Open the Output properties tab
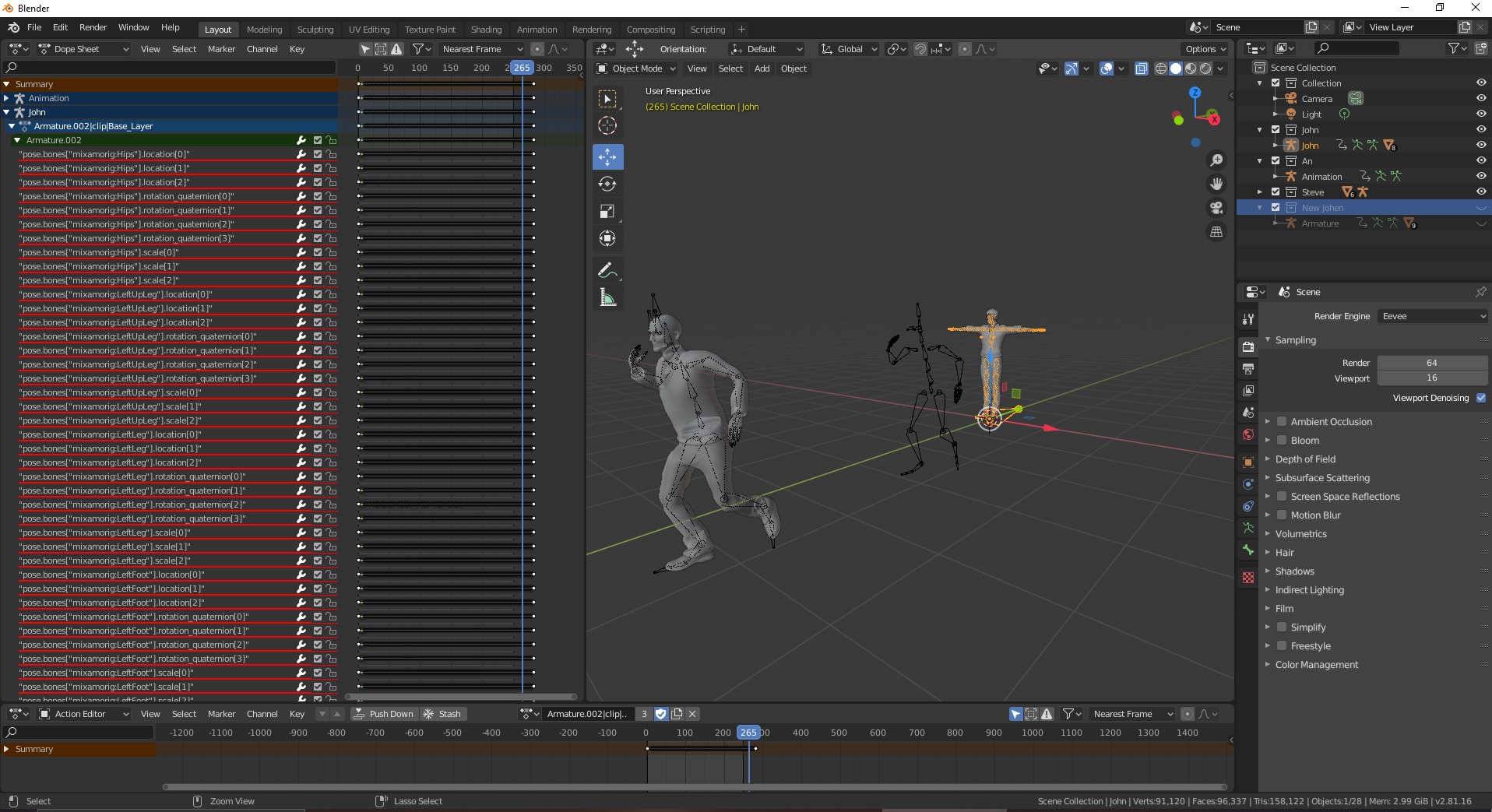The width and height of the screenshot is (1492, 812). pos(1248,368)
